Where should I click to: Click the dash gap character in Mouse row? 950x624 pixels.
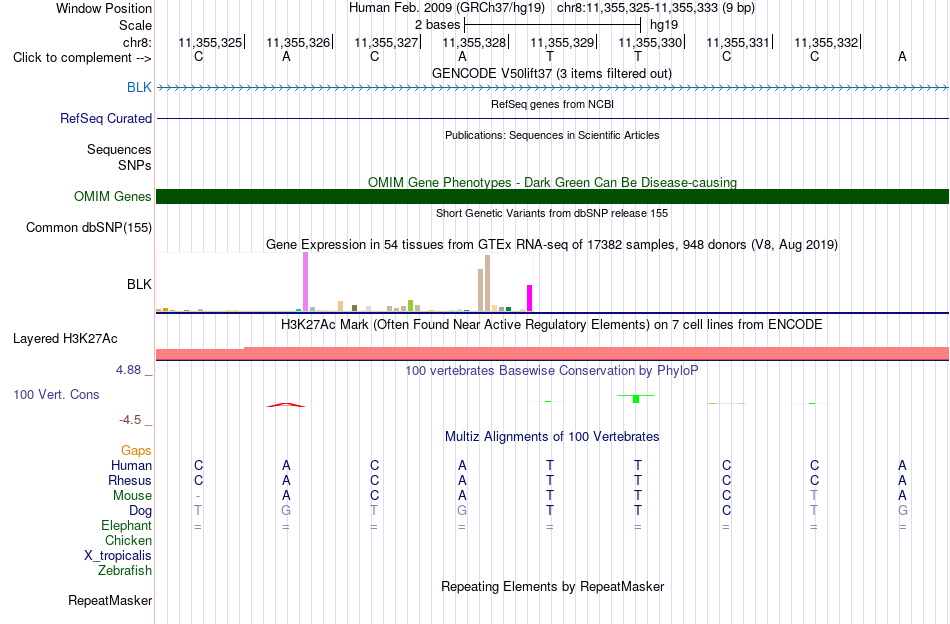pyautogui.click(x=198, y=496)
